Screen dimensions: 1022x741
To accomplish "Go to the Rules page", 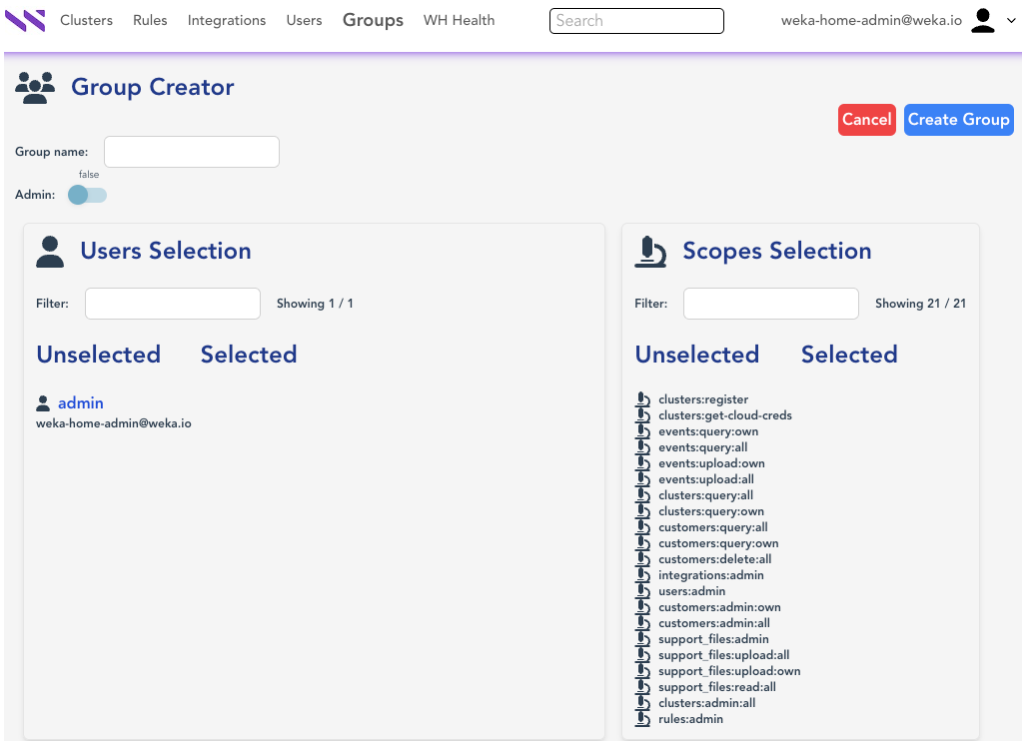I will [150, 20].
